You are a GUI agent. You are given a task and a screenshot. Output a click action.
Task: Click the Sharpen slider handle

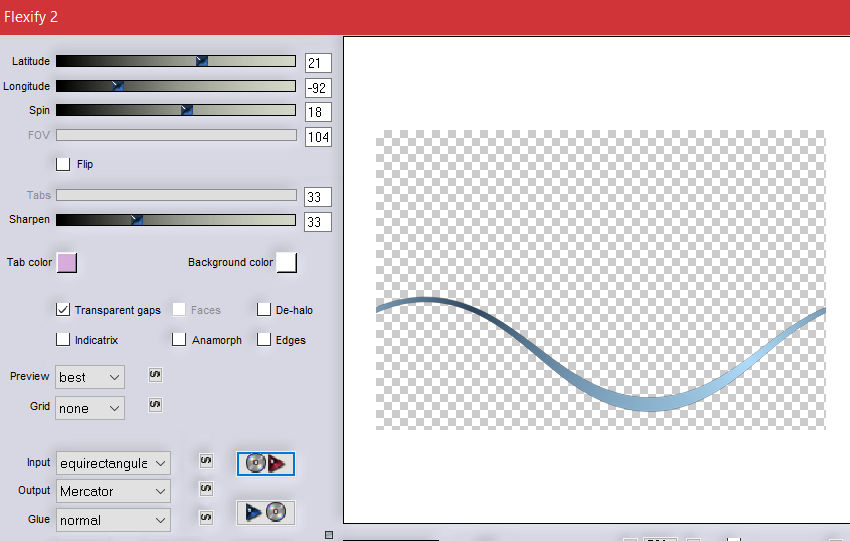(x=137, y=220)
